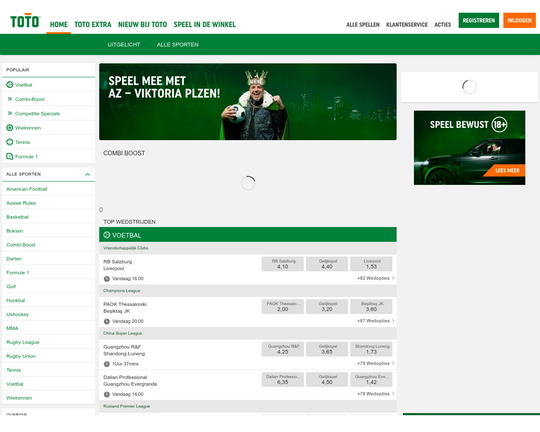Image resolution: width=540 pixels, height=432 pixels.
Task: Select Gelijkspel 3,20 for PAOK match
Action: (327, 307)
